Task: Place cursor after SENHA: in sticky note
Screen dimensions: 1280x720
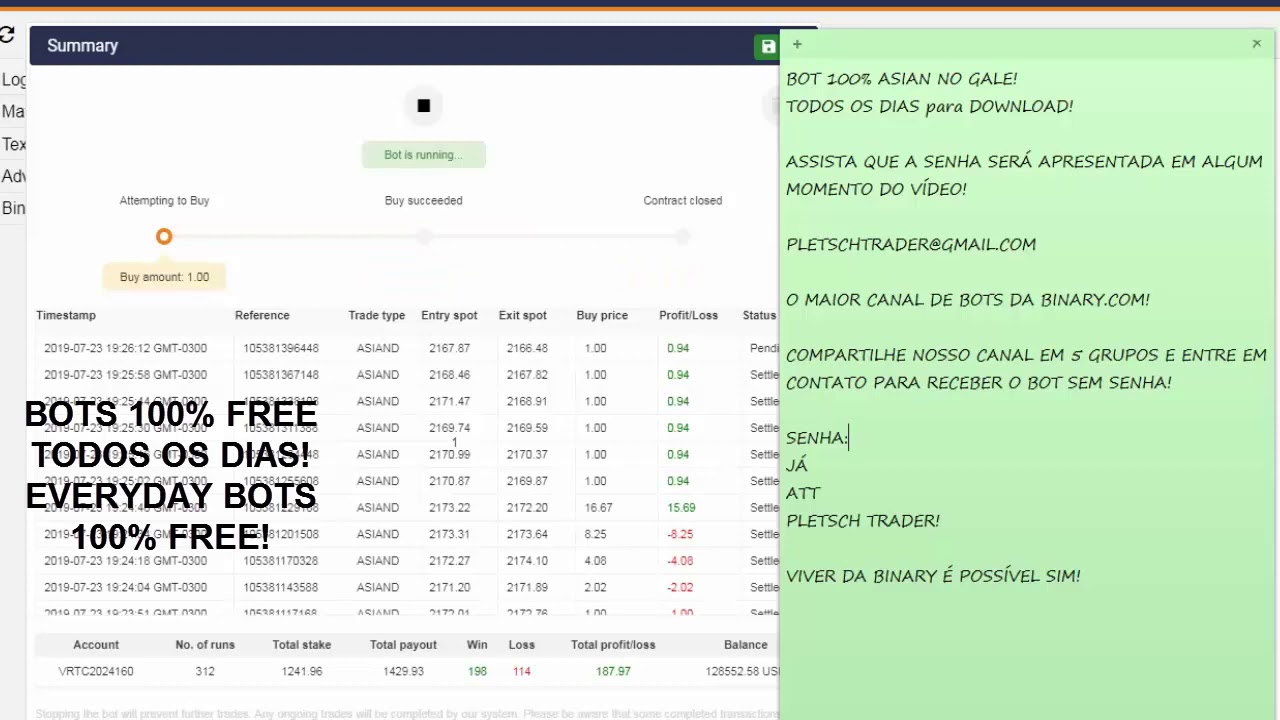Action: 849,438
